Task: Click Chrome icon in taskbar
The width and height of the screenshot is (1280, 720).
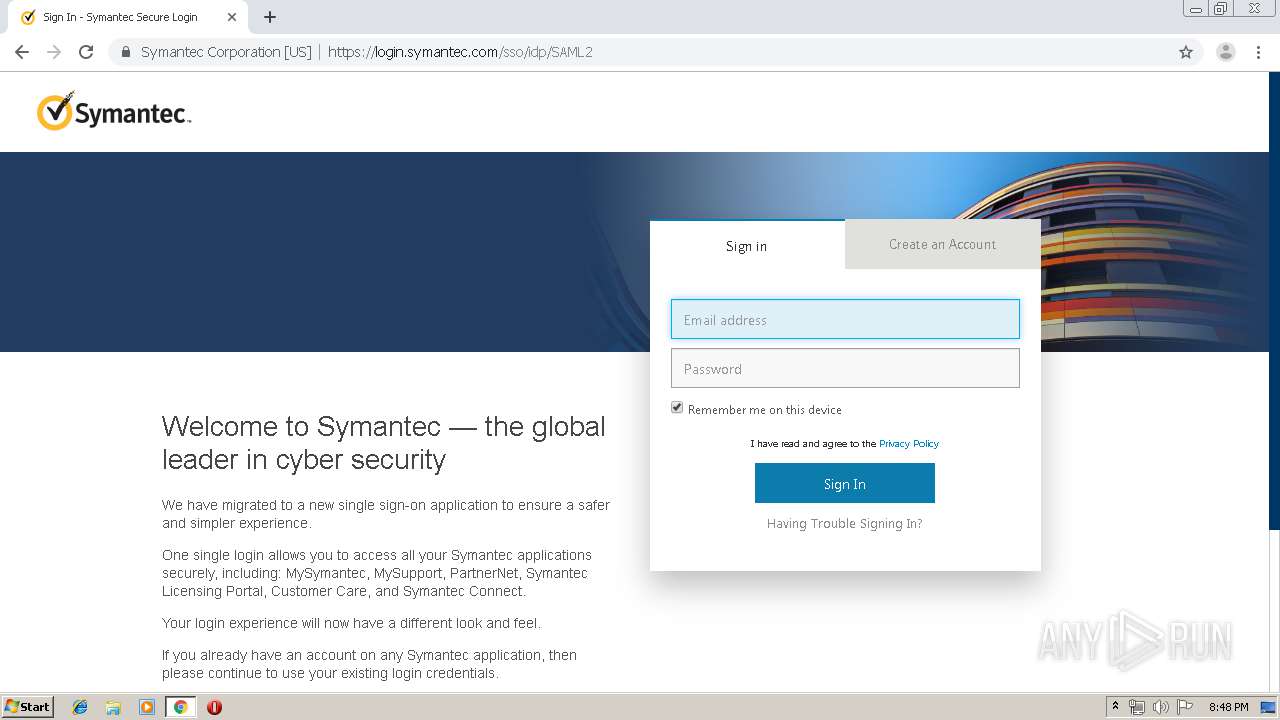Action: tap(180, 707)
